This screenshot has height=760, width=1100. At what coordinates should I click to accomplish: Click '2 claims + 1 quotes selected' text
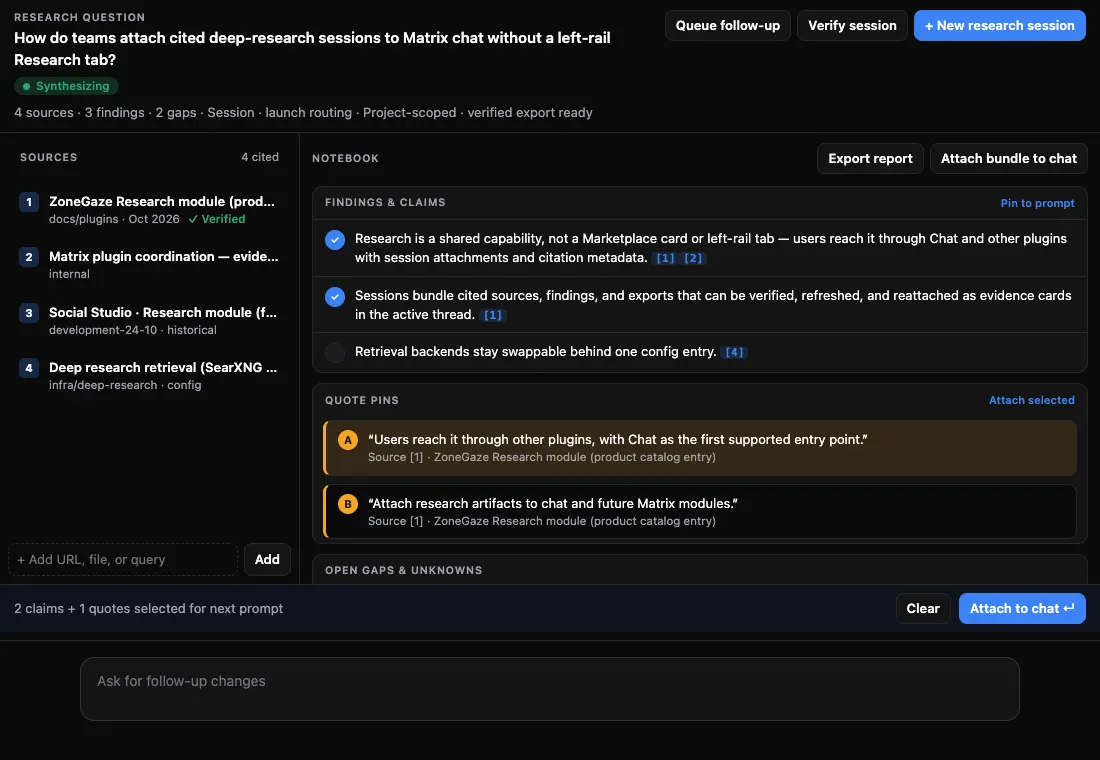[x=149, y=608]
